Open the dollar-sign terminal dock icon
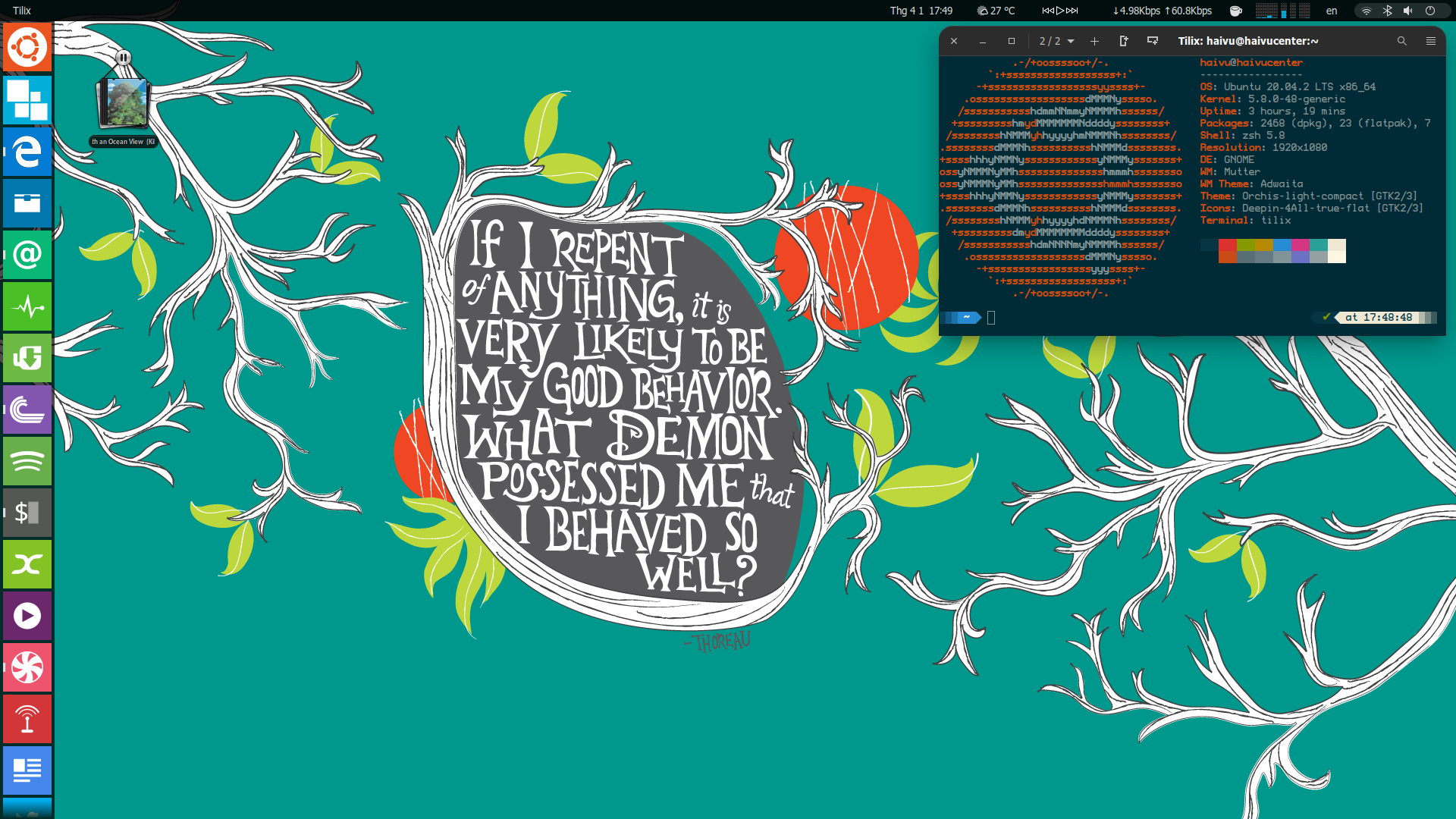Viewport: 1456px width, 819px height. tap(27, 512)
